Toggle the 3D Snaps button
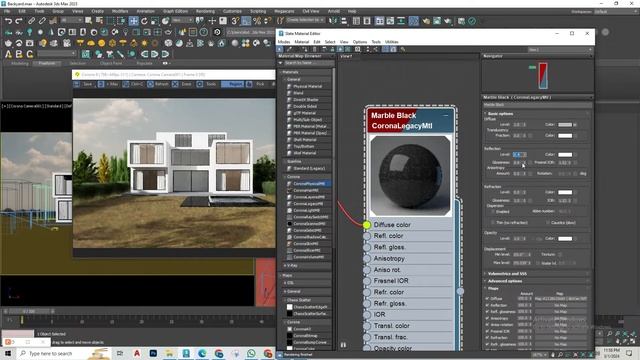The width and height of the screenshot is (640, 360). pyautogui.click(x=235, y=20)
